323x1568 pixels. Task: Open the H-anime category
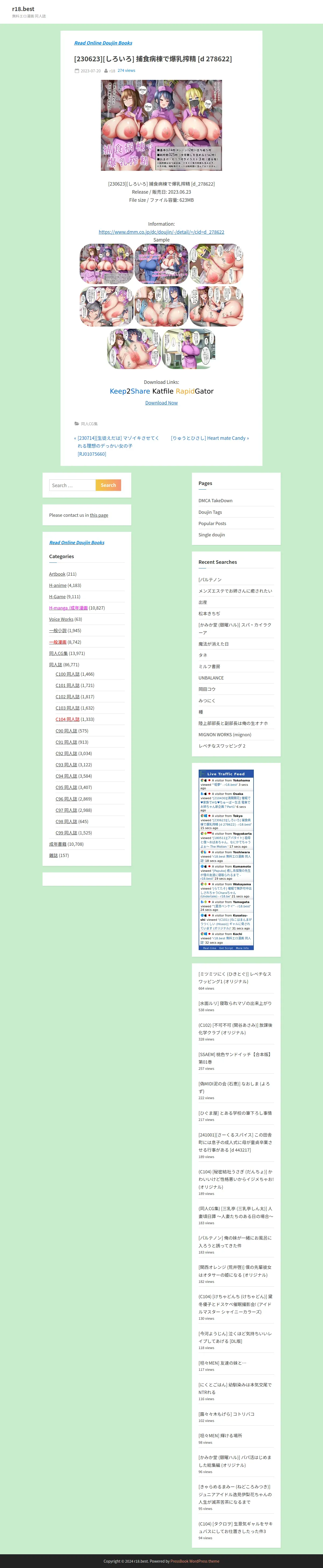click(x=58, y=586)
